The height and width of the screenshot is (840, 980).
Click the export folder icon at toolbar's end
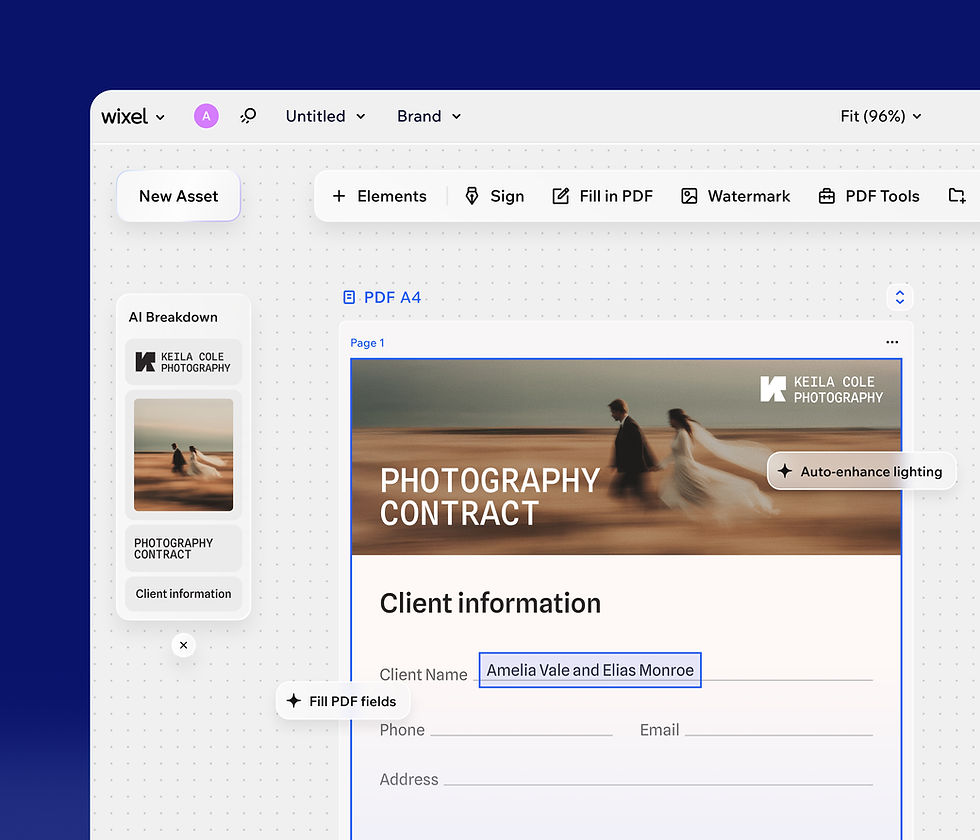(957, 196)
